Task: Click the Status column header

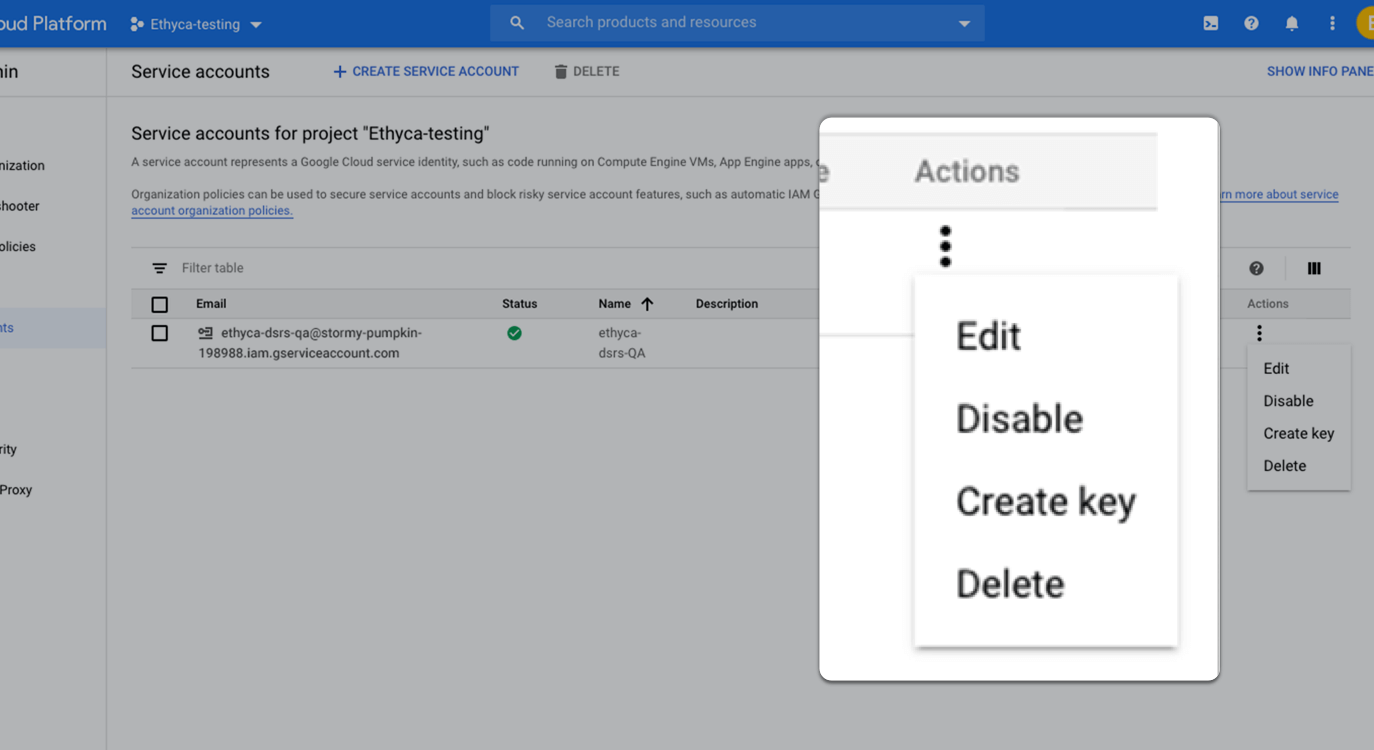Action: (519, 304)
